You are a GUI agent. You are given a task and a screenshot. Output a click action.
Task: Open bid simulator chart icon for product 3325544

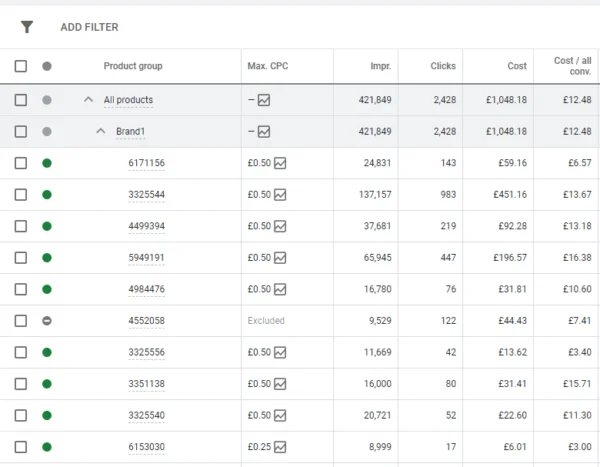pos(281,194)
